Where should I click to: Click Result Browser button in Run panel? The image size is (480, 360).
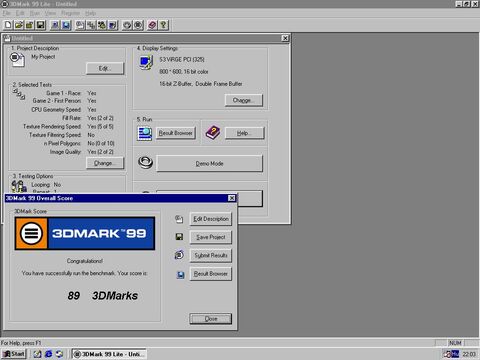(x=176, y=133)
